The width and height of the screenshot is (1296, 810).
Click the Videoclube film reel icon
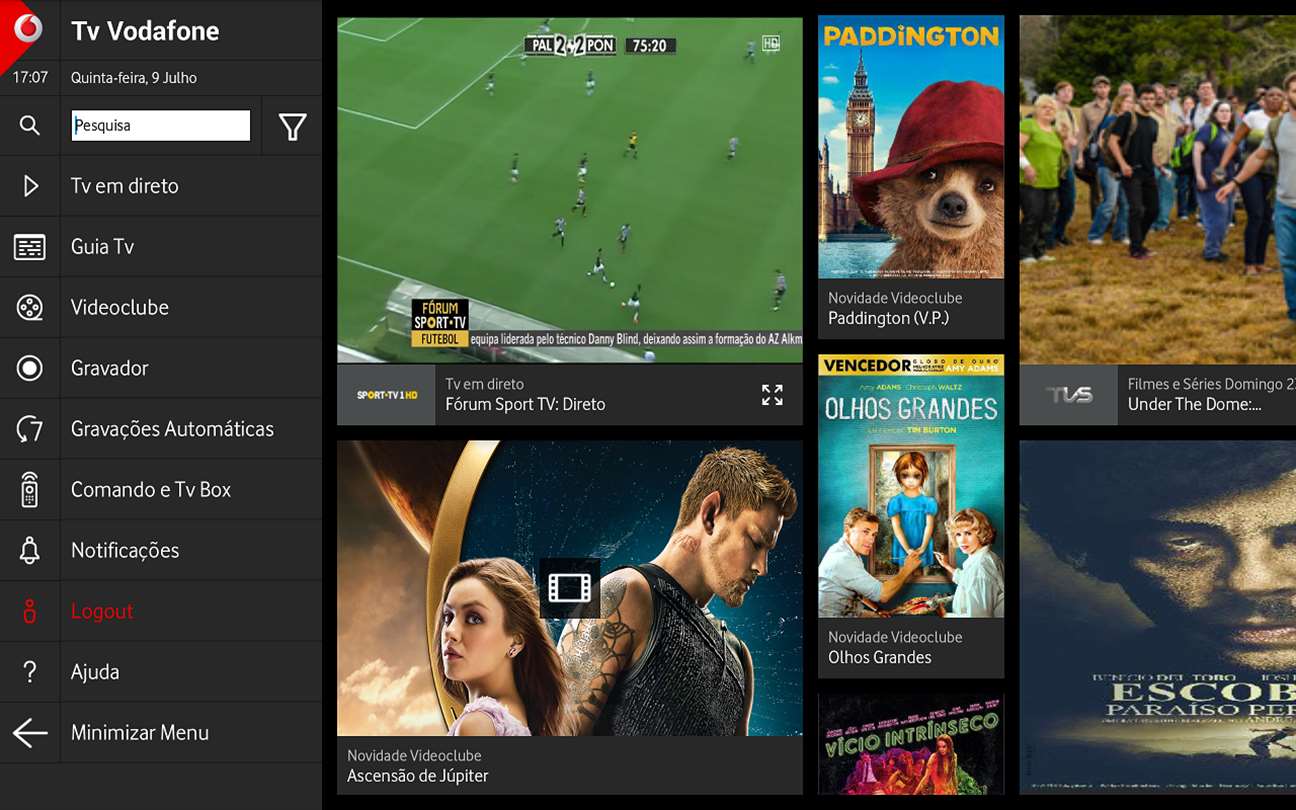point(30,308)
